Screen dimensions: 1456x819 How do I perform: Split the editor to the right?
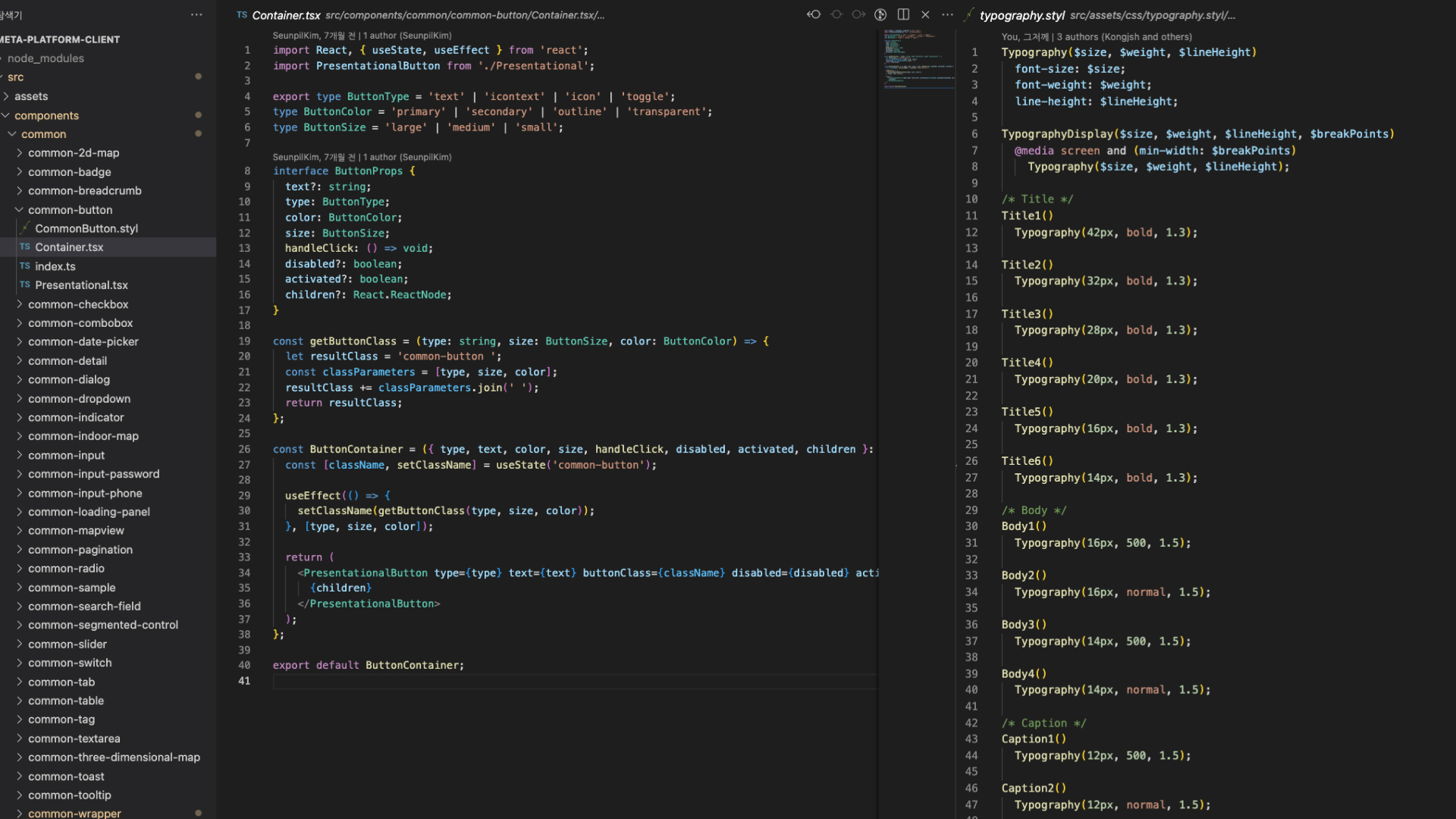pyautogui.click(x=903, y=14)
